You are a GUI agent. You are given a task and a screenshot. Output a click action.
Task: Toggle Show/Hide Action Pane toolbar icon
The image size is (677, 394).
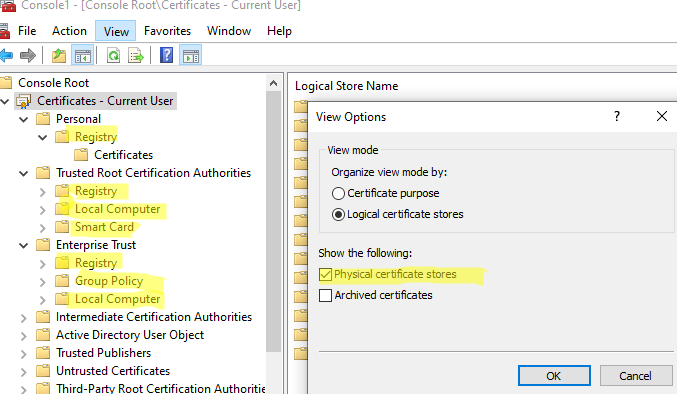(190, 56)
